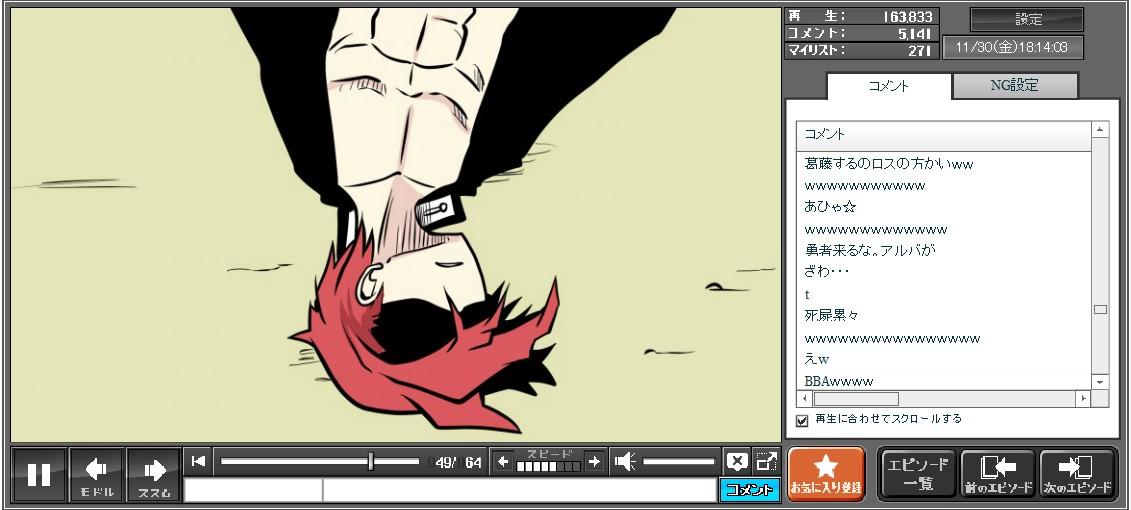
Task: Switch to the NG設定 tab
Action: [x=1014, y=86]
